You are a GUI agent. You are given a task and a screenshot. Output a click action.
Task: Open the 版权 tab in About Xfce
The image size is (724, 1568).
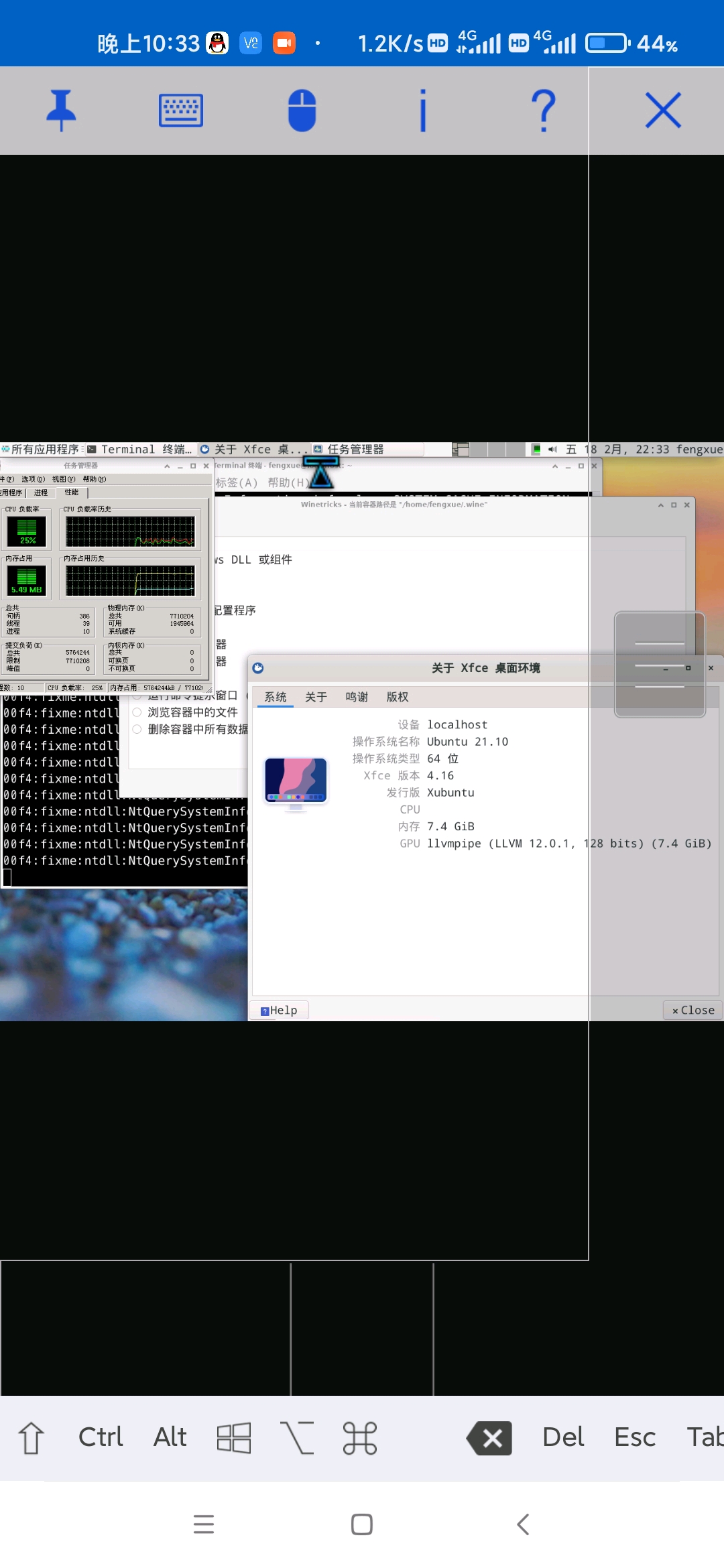click(398, 697)
